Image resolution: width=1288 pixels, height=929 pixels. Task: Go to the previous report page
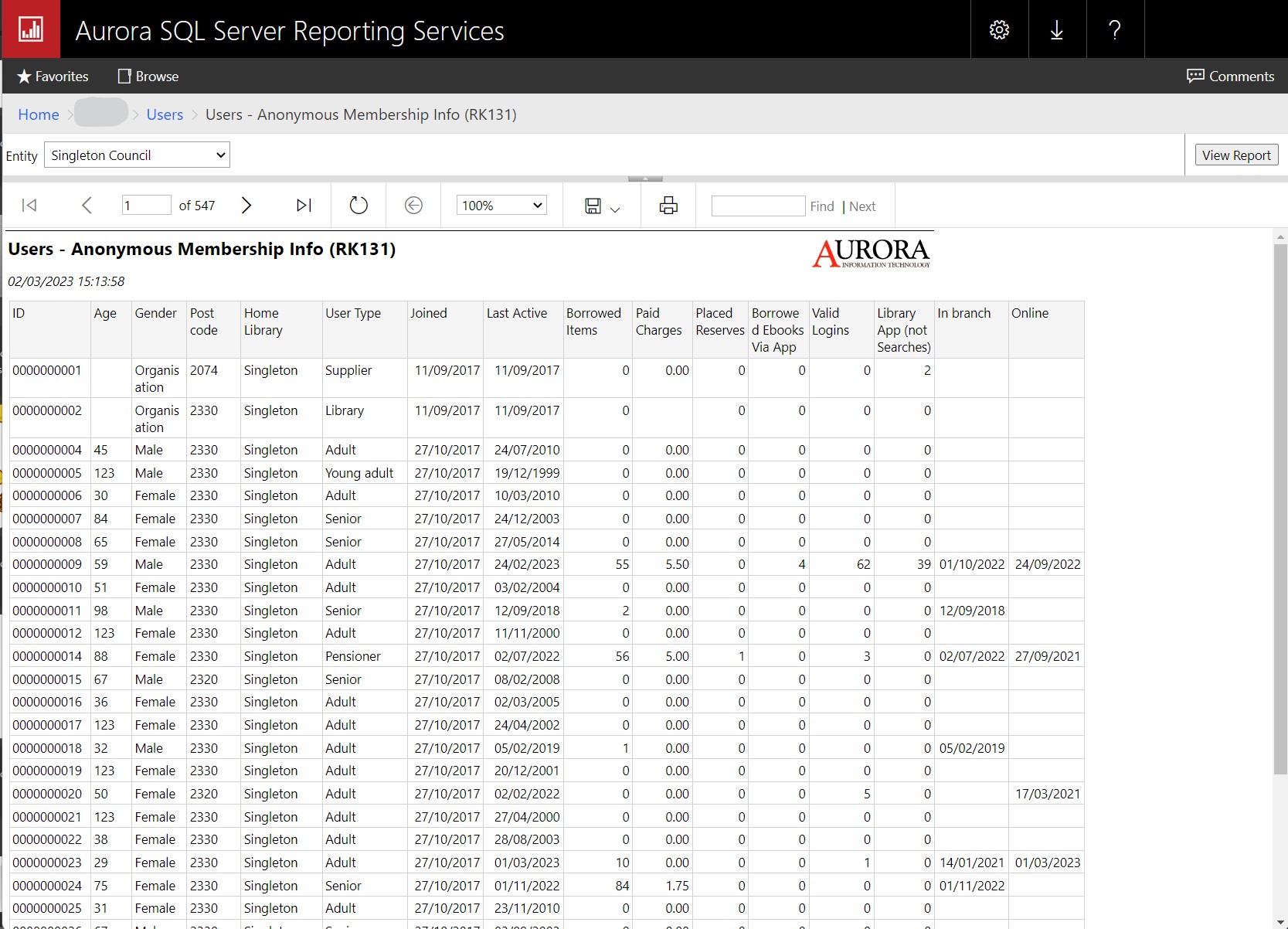coord(87,205)
